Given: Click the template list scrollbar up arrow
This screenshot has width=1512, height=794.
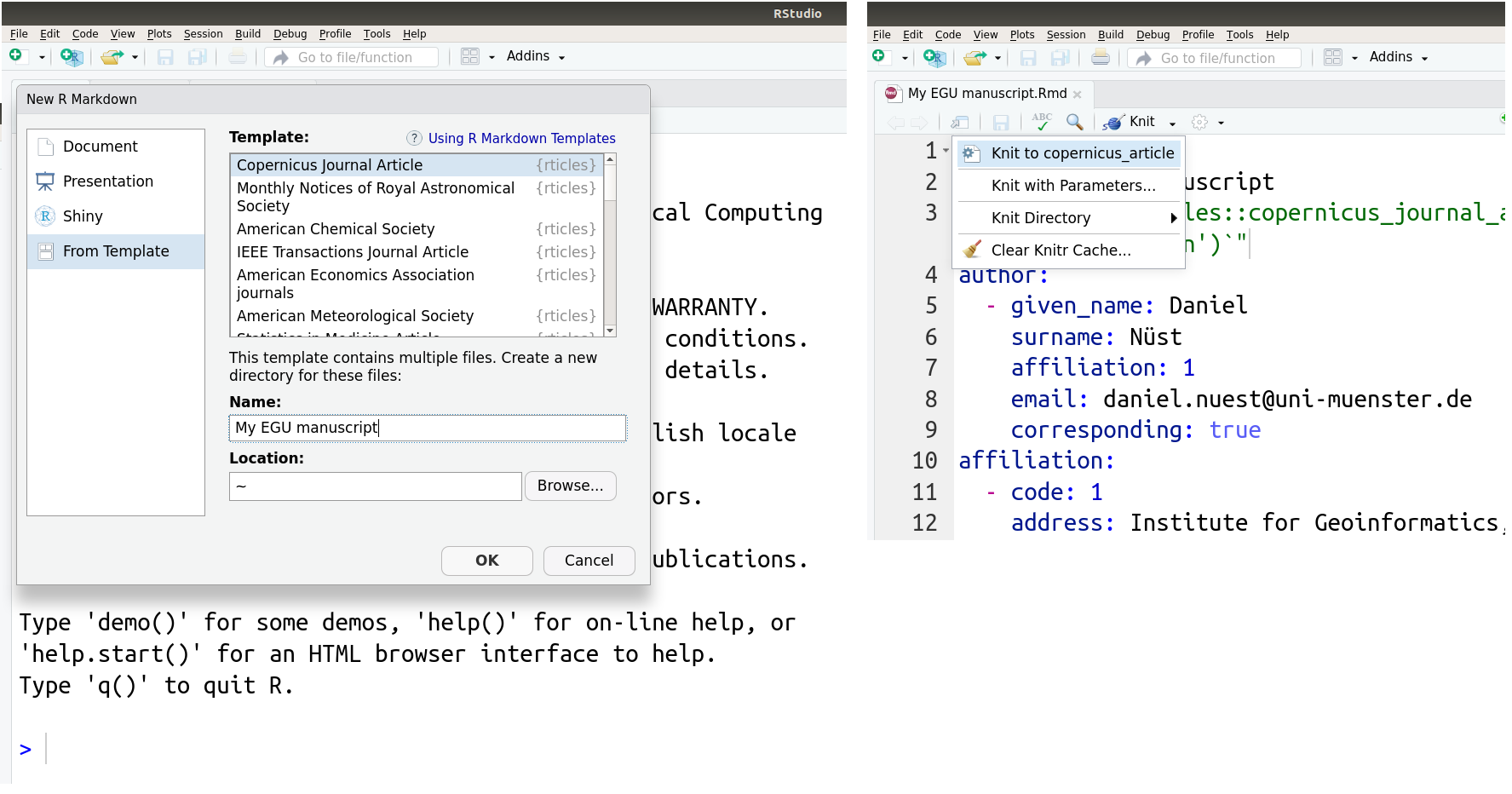Looking at the screenshot, I should pyautogui.click(x=610, y=160).
